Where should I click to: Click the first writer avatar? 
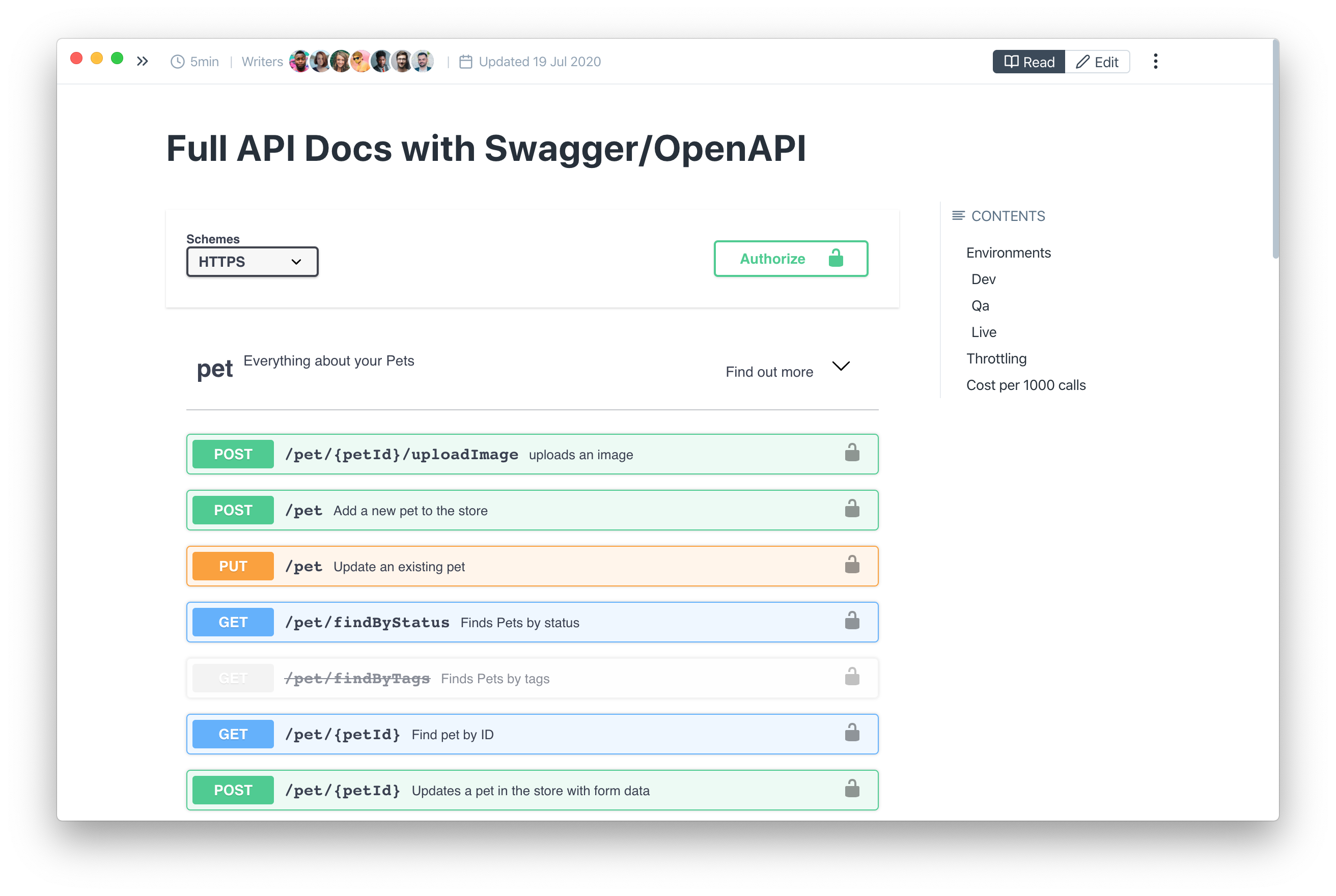click(x=299, y=61)
